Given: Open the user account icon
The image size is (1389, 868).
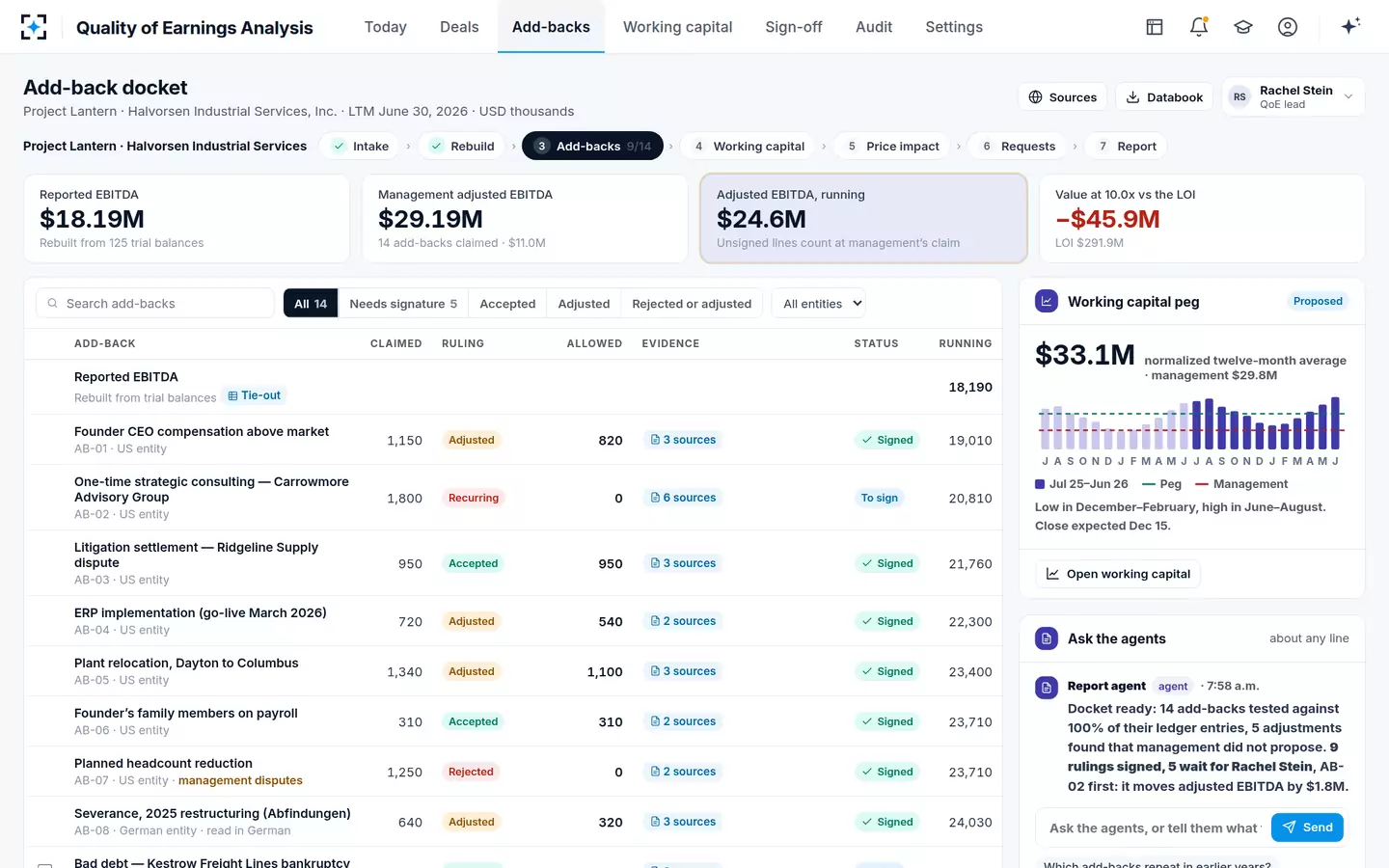Looking at the screenshot, I should click(1288, 27).
